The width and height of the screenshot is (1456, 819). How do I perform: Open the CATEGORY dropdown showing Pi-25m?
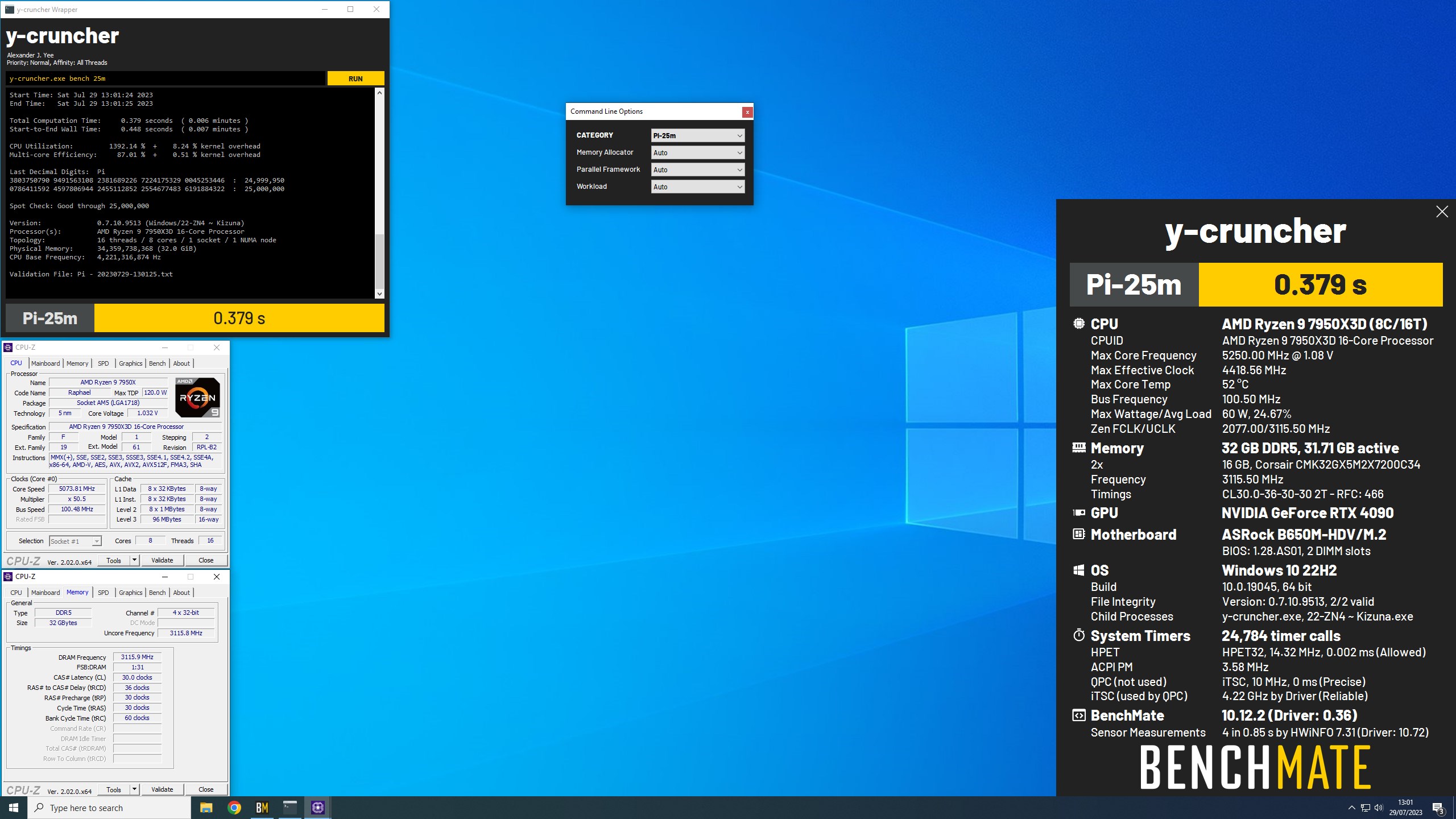(x=698, y=135)
